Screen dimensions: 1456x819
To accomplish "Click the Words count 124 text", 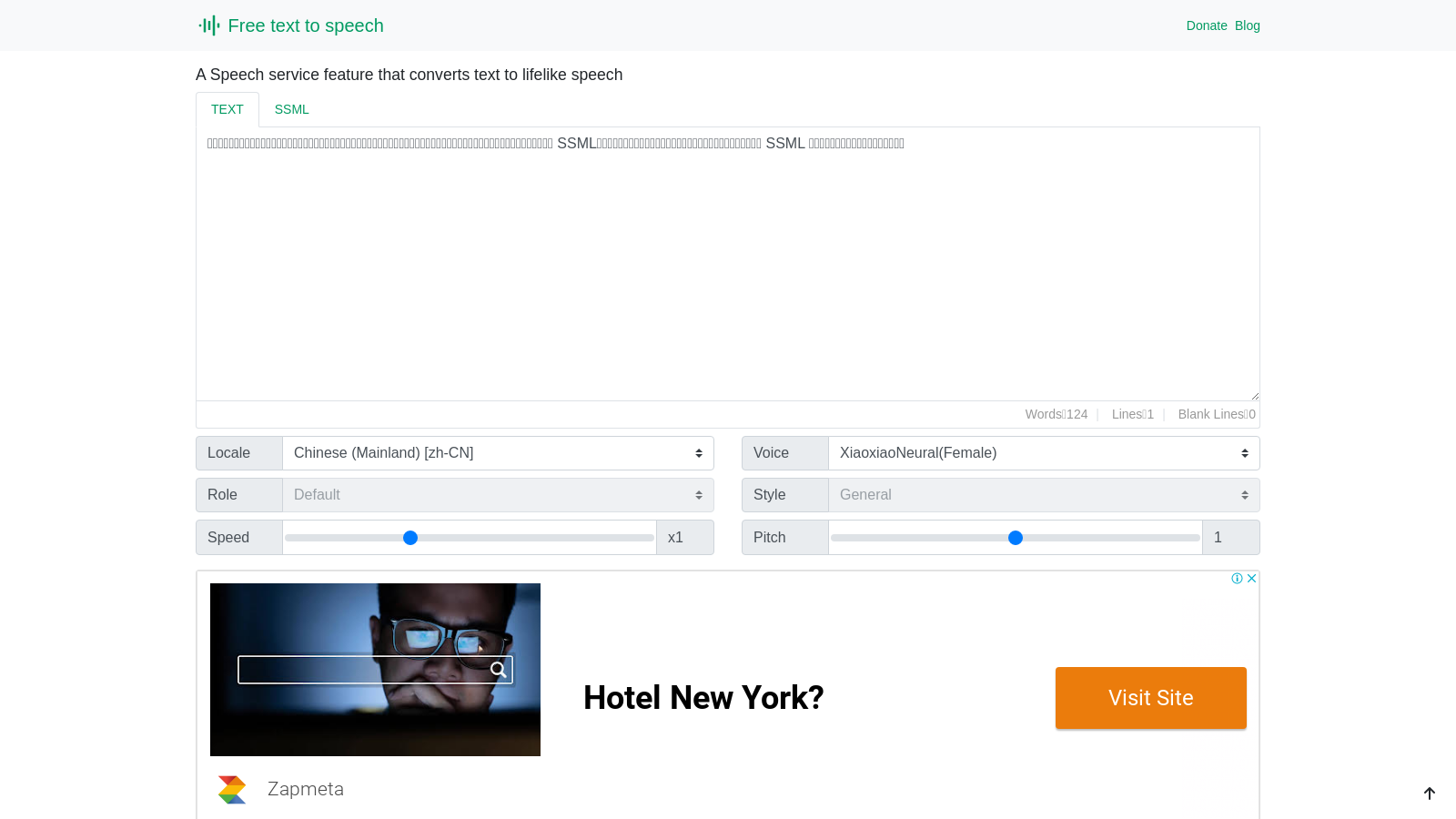I will (x=1057, y=414).
